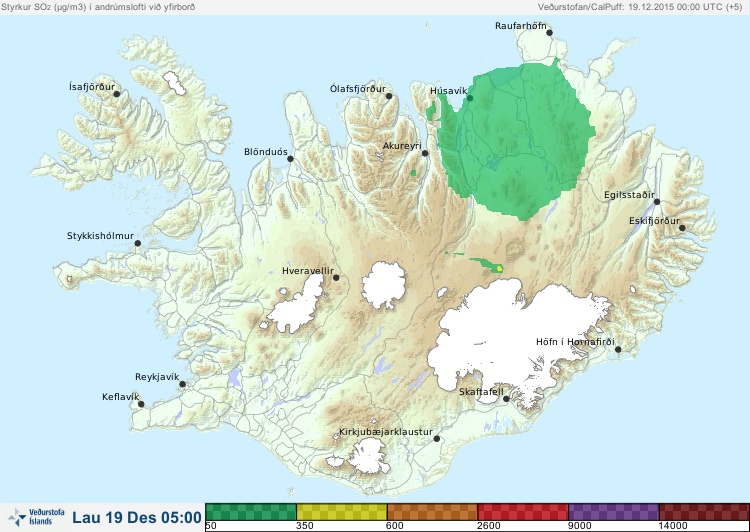The height and width of the screenshot is (532, 750).
Task: Select the purple 9000 legend color band
Action: [x=614, y=512]
